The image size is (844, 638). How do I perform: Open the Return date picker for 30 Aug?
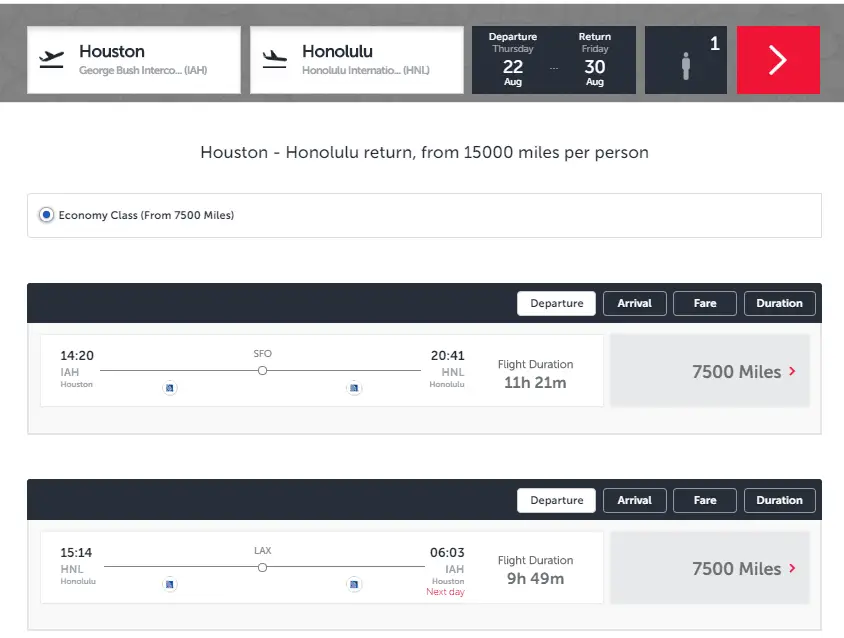click(x=595, y=60)
